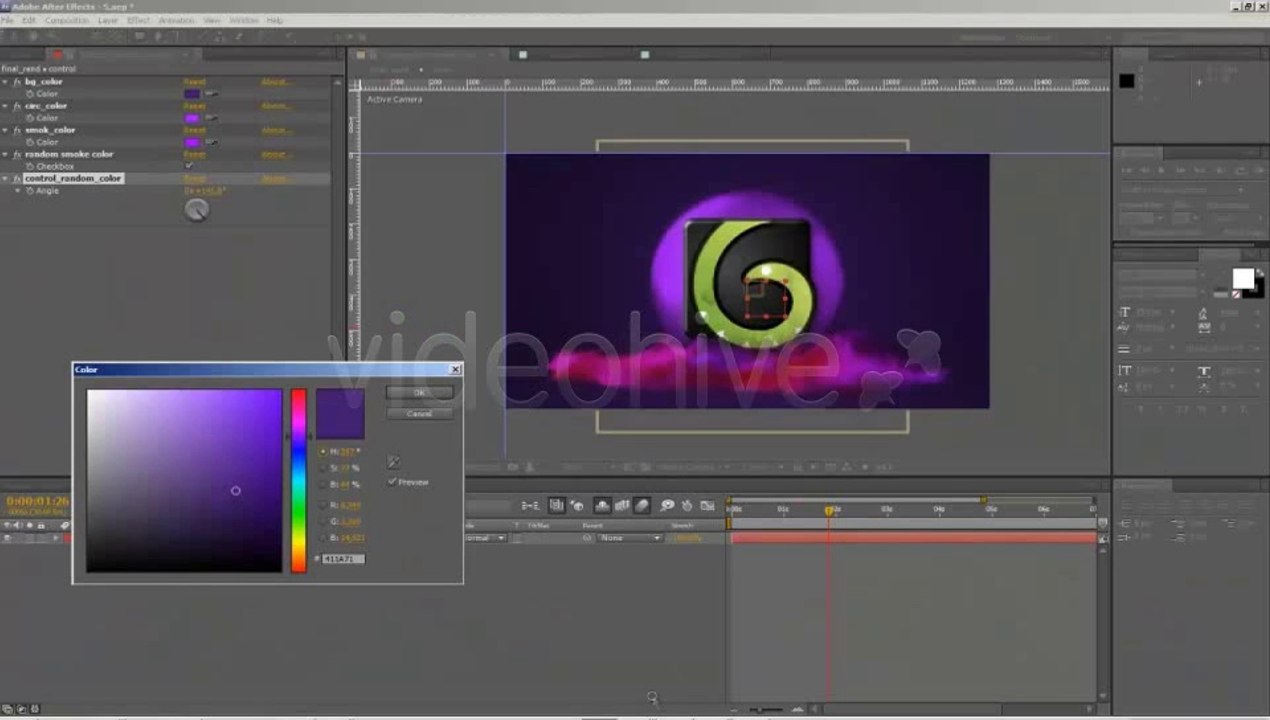1270x720 pixels.
Task: Click Cancel in the Color dialog
Action: point(419,413)
